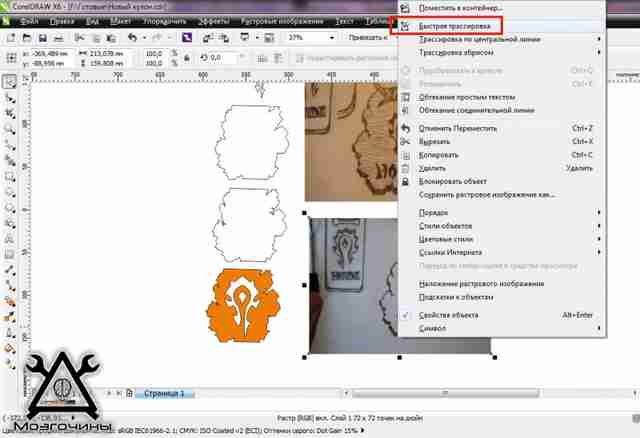Click the Cut scissors toolbar icon
Viewport: 640px width, 438px height.
tap(79, 38)
